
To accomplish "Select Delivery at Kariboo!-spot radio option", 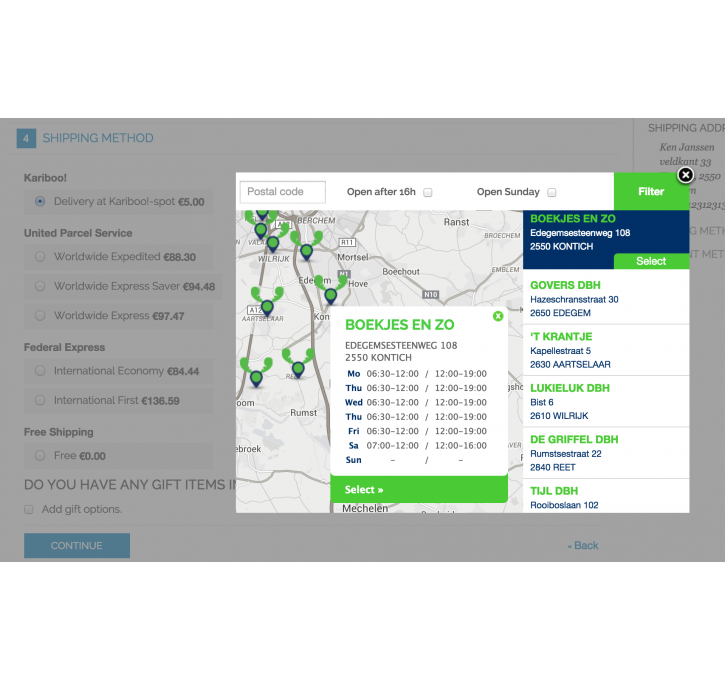I will point(40,202).
